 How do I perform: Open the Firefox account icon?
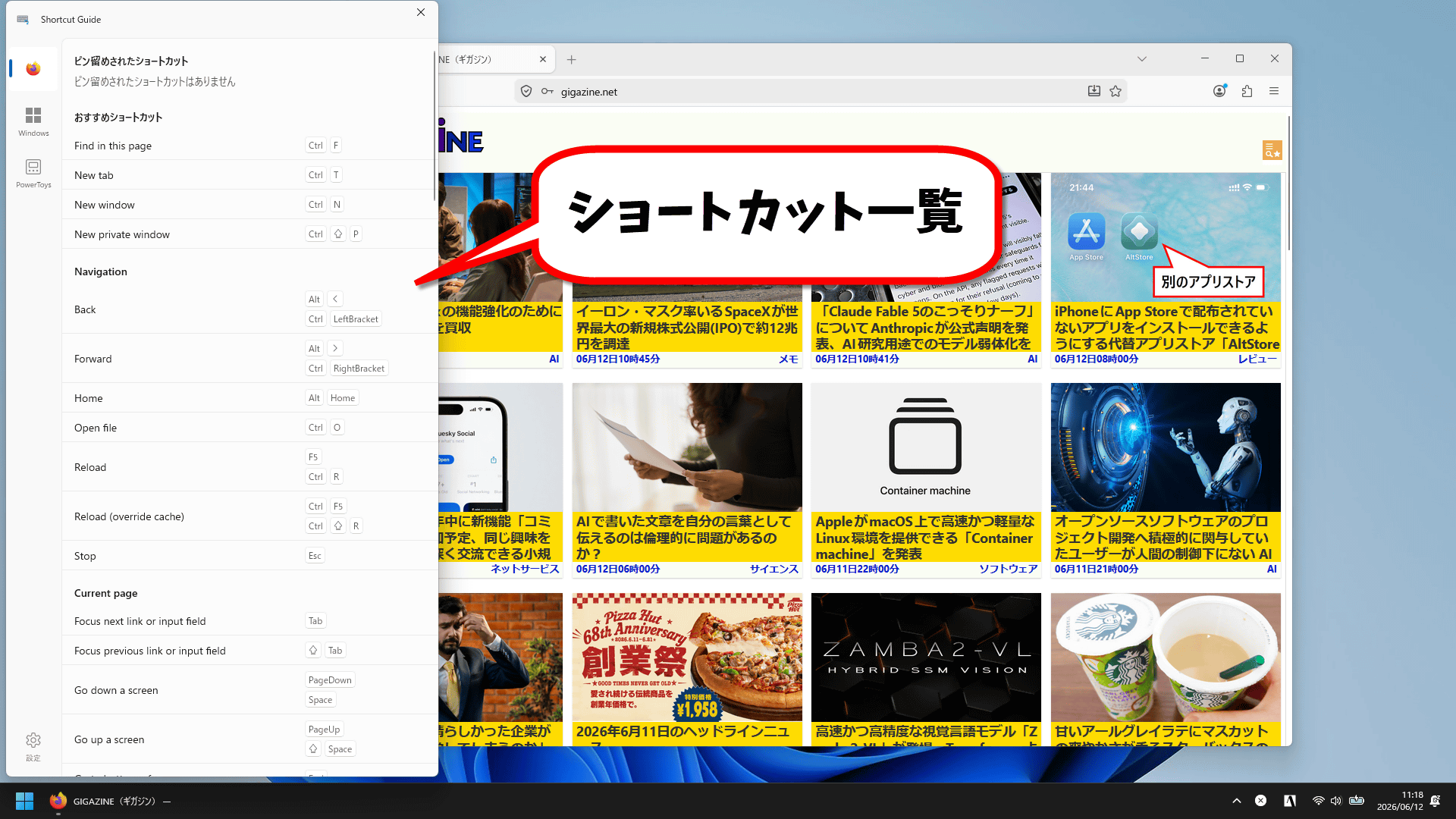click(x=1219, y=91)
